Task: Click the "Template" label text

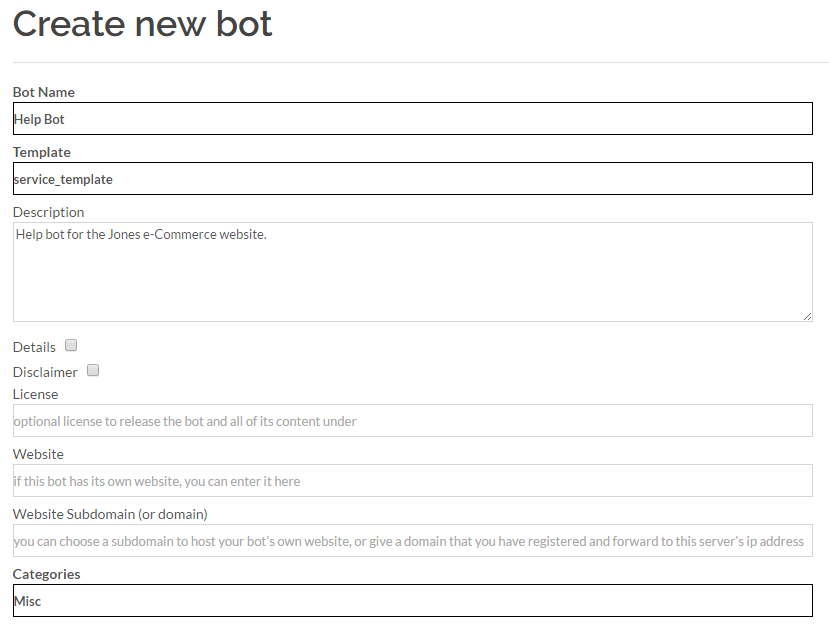Action: 42,152
